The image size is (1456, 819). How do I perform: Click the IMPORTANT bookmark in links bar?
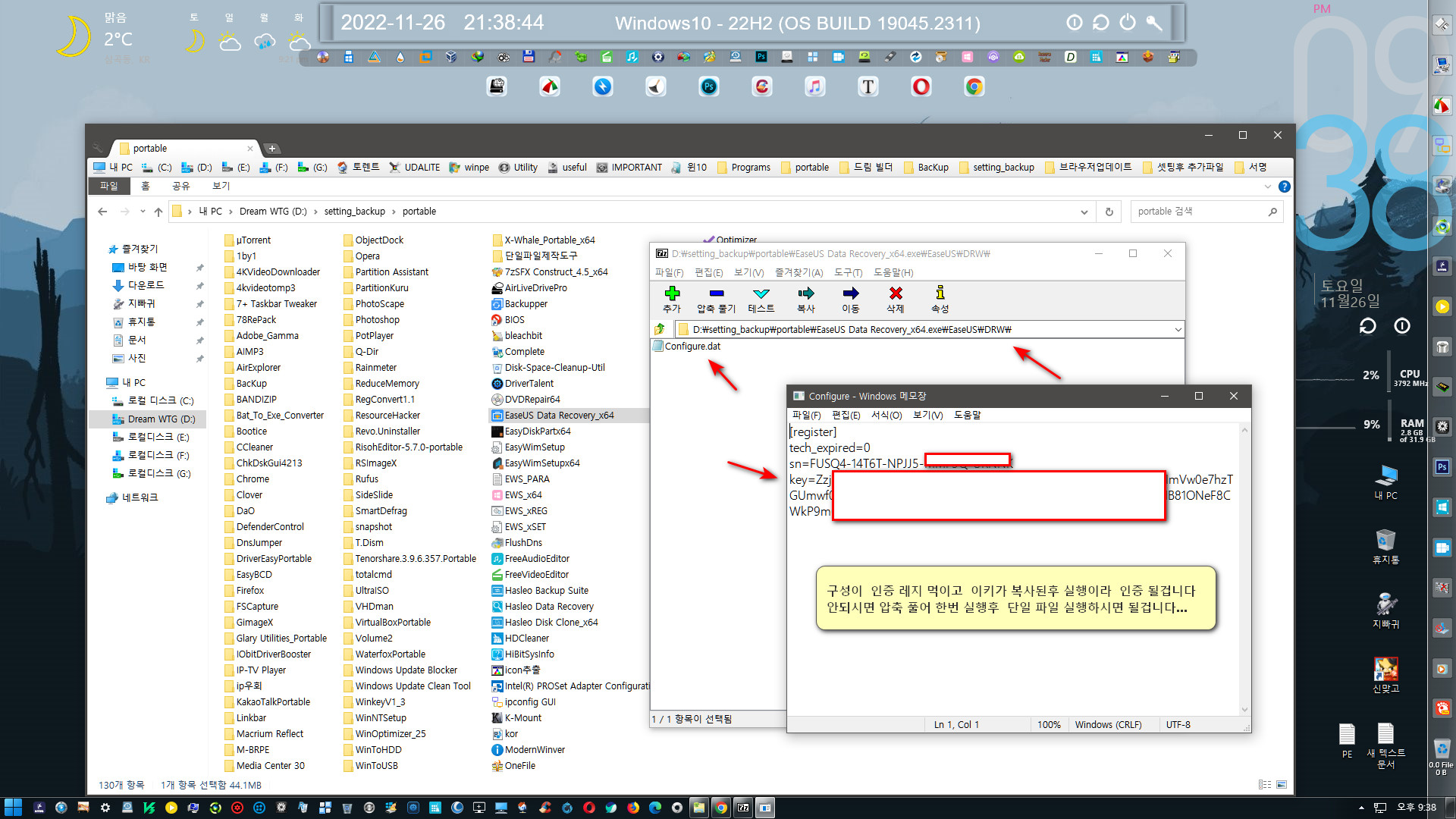629,167
